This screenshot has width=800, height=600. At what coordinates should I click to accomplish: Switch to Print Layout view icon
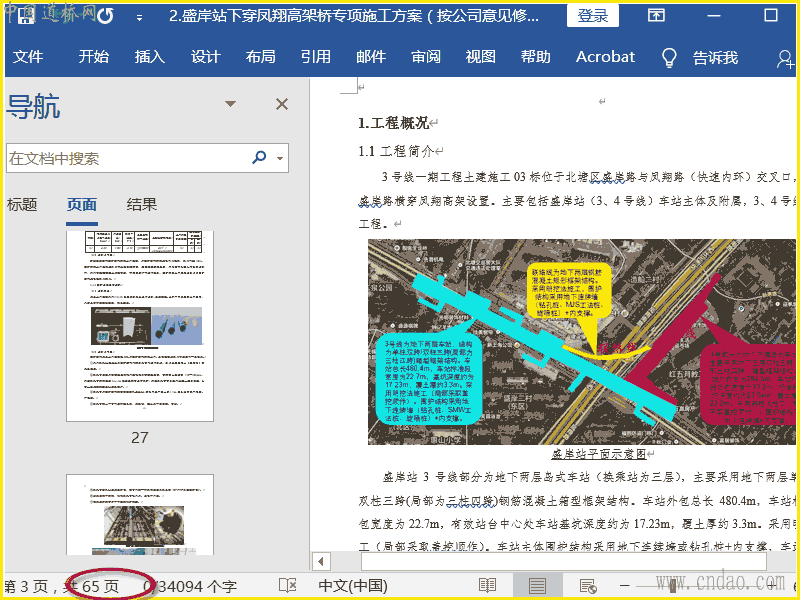tap(537, 586)
